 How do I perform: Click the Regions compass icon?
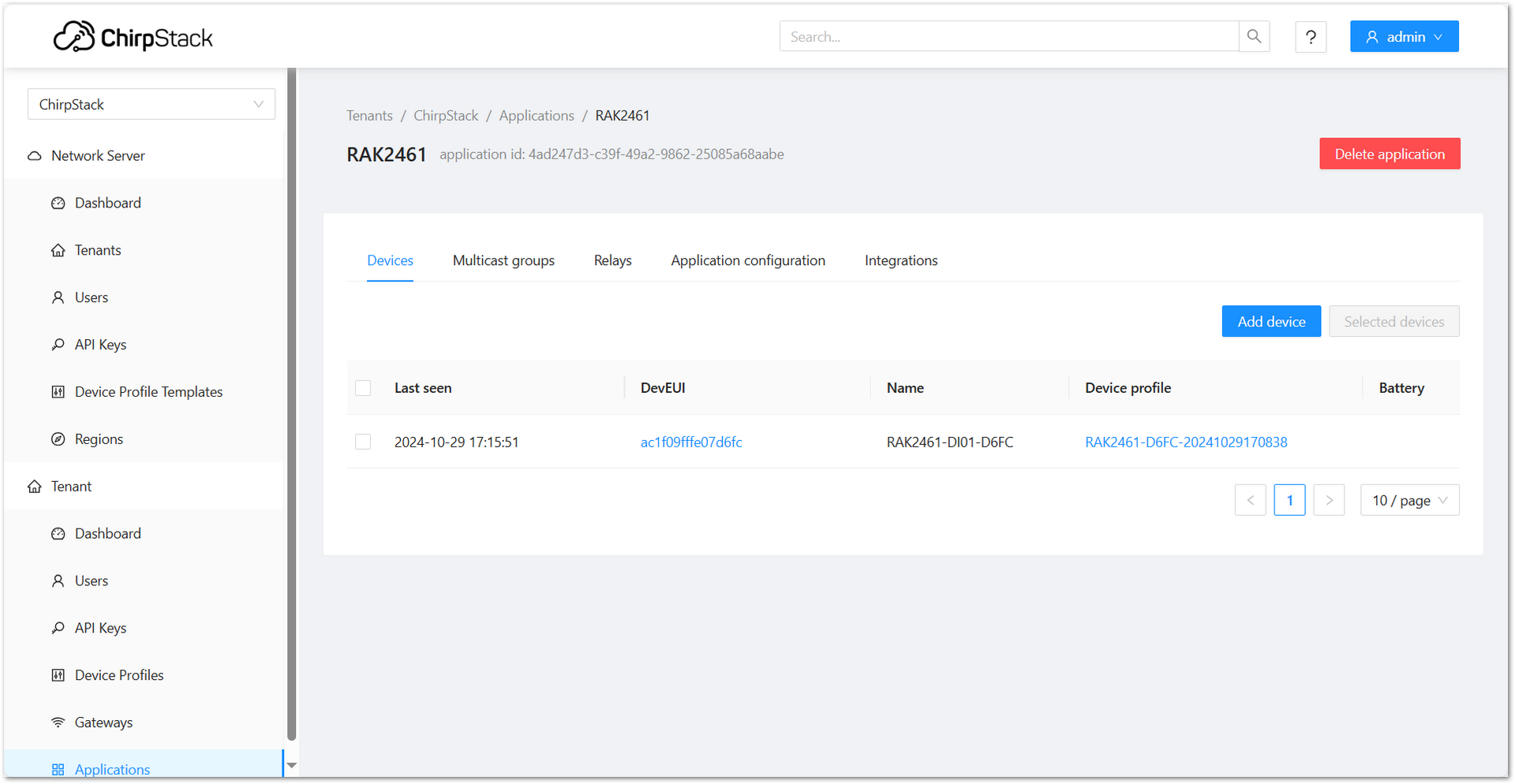[58, 439]
